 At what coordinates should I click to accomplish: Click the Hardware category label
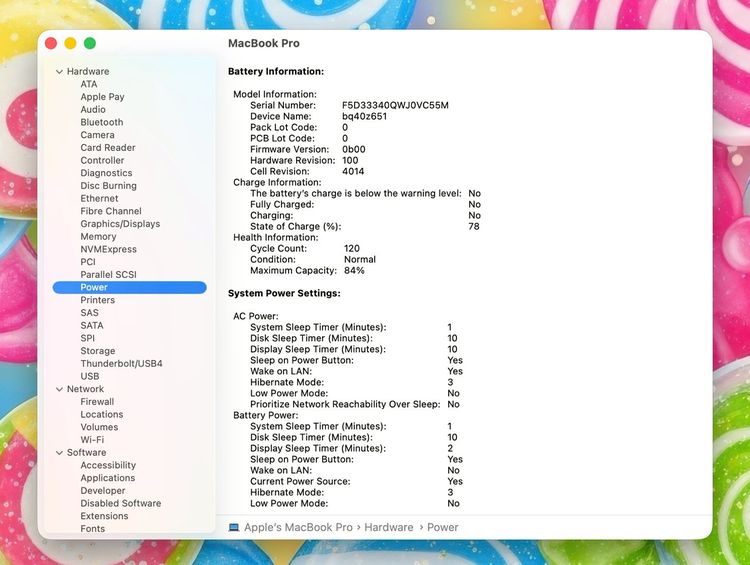click(88, 71)
